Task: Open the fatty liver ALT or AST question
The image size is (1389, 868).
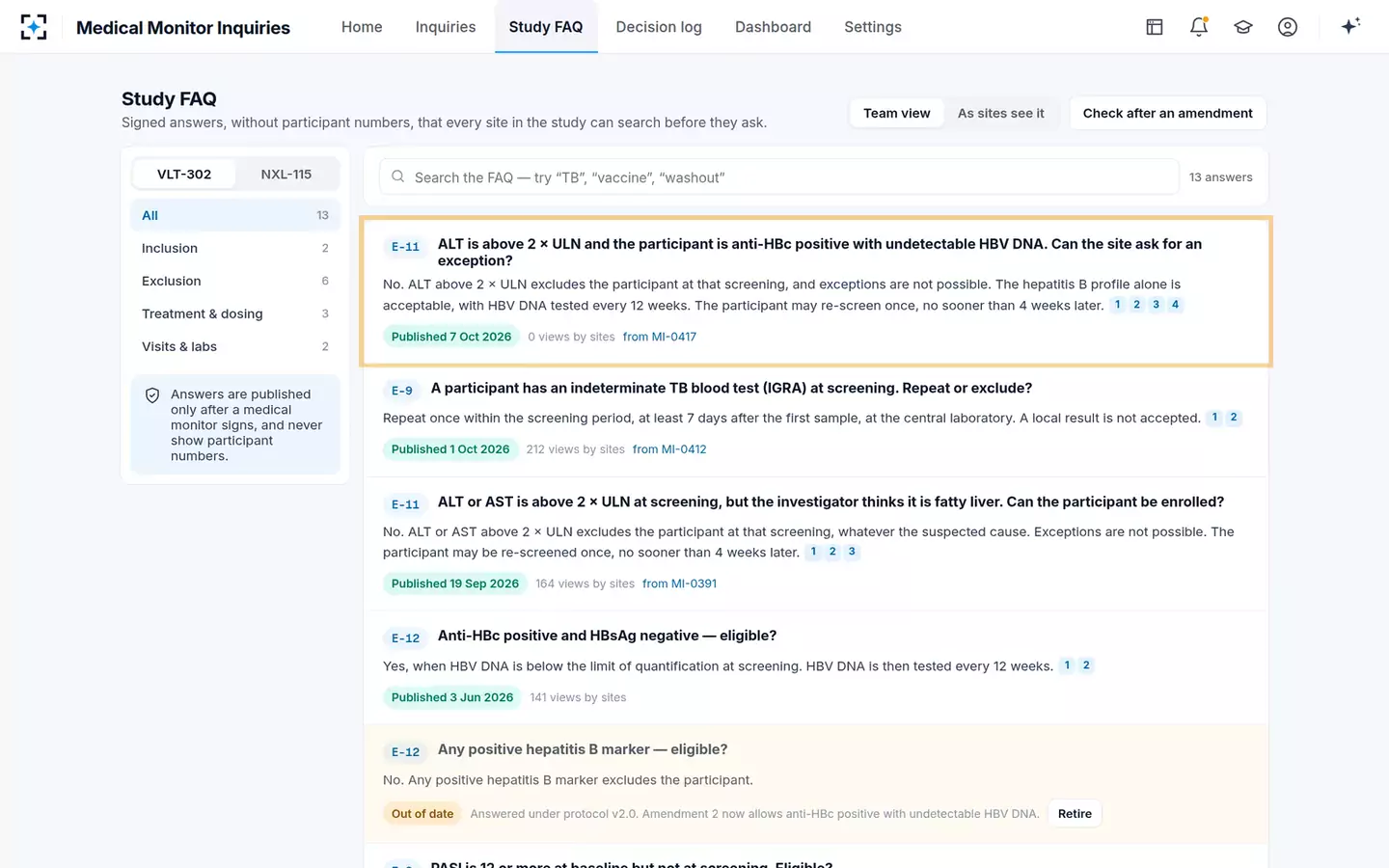Action: click(x=831, y=502)
